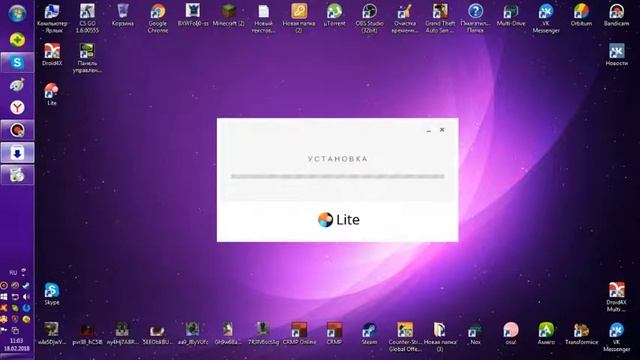
Task: Open the DroidX Multi desktop shortcut
Action: tap(616, 296)
